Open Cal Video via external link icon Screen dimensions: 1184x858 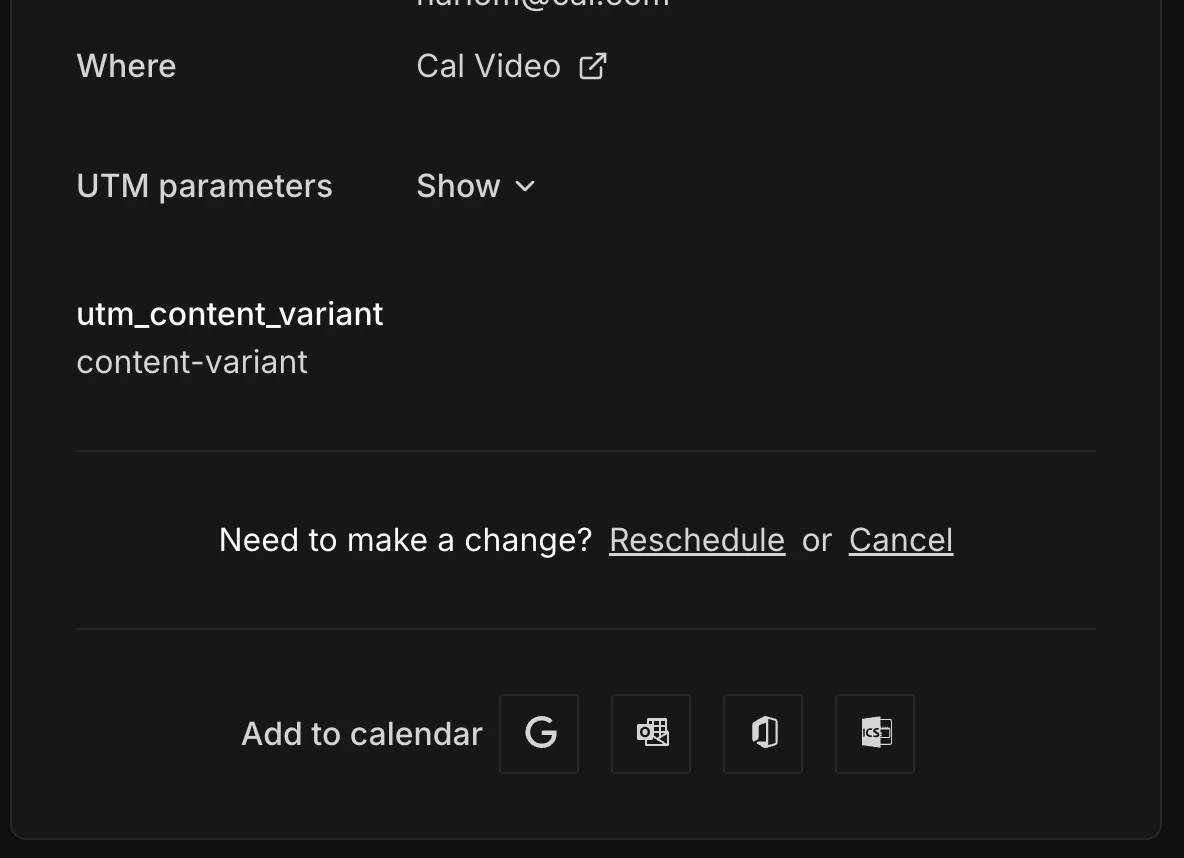[592, 64]
